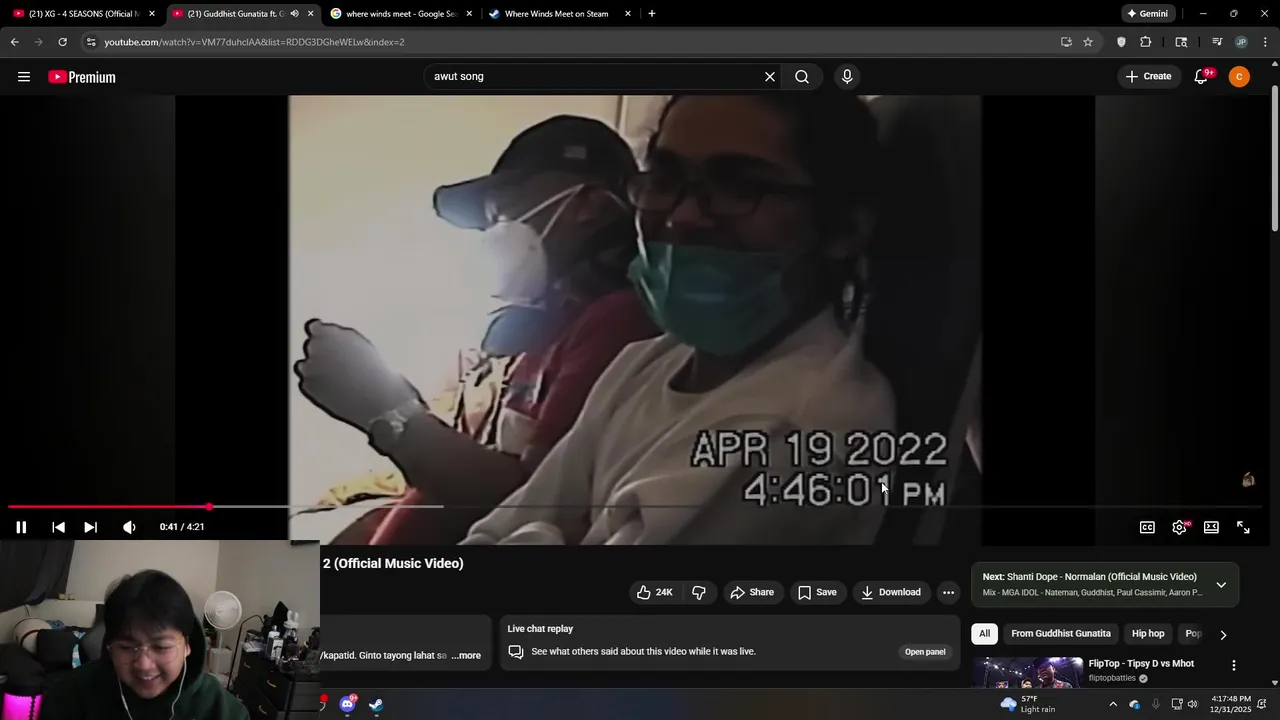Open view site information icon
The width and height of the screenshot is (1280, 720).
pos(91,42)
